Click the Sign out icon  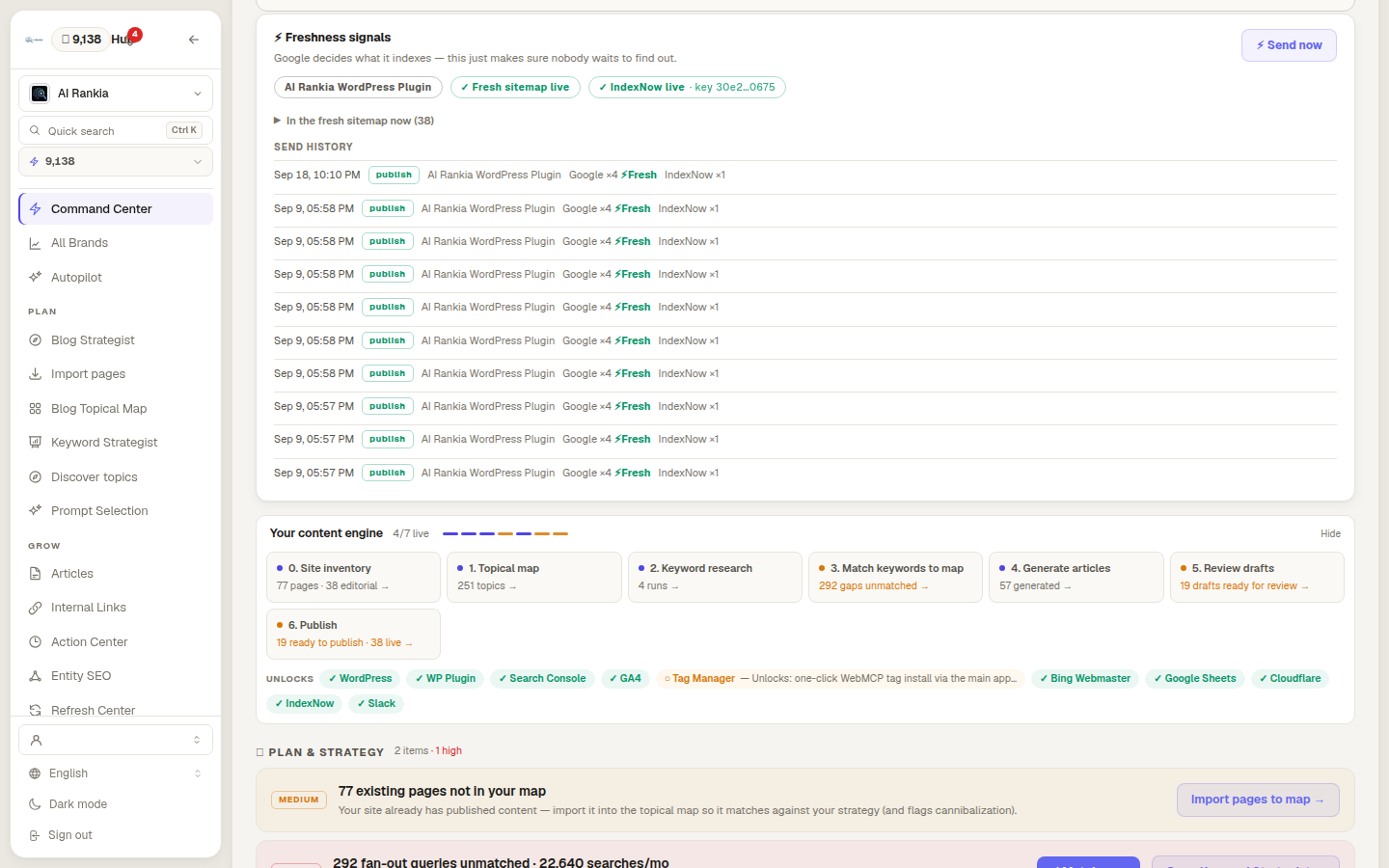(35, 835)
